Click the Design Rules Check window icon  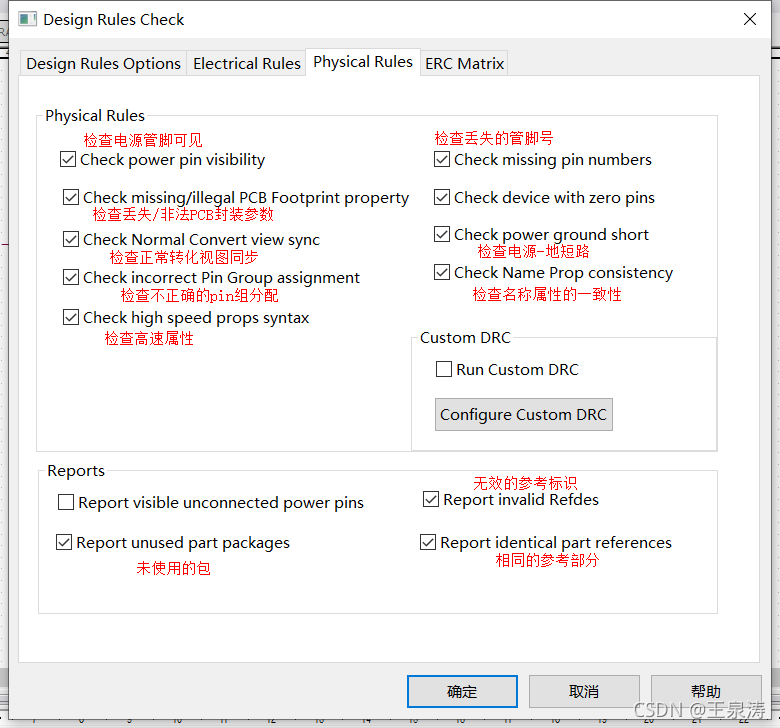(28, 19)
